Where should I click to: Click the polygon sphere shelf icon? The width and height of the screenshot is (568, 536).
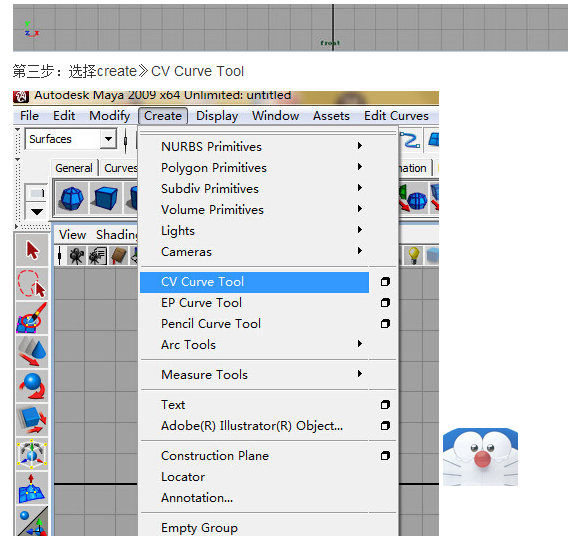point(72,198)
